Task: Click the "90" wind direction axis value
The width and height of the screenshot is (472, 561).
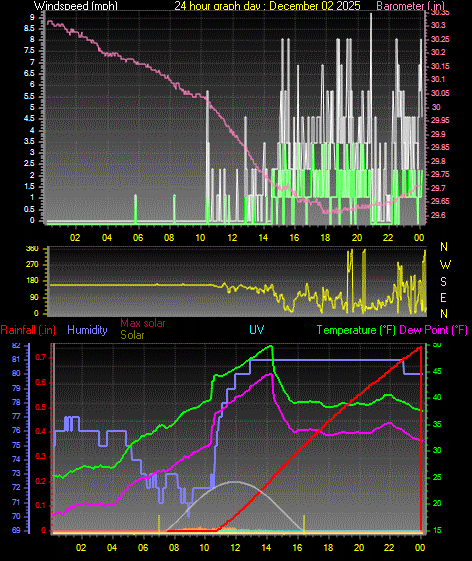Action: [x=34, y=298]
